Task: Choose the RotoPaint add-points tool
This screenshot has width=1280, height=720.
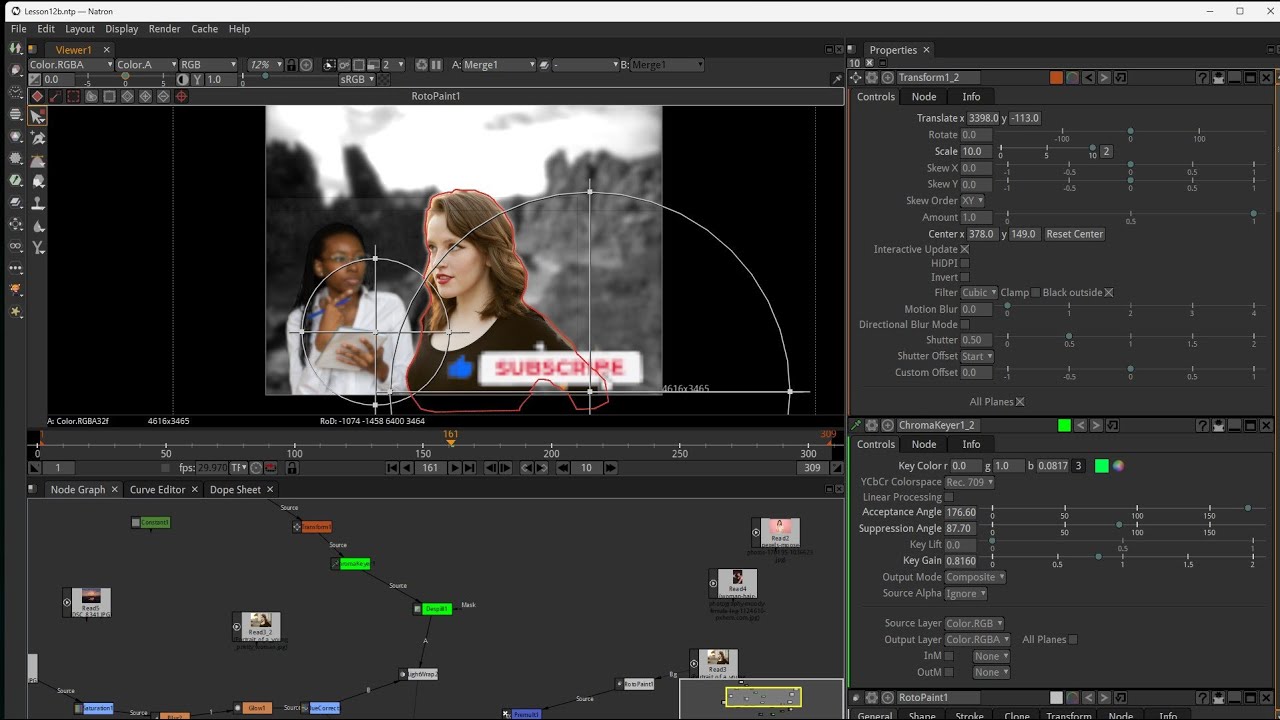Action: (38, 138)
